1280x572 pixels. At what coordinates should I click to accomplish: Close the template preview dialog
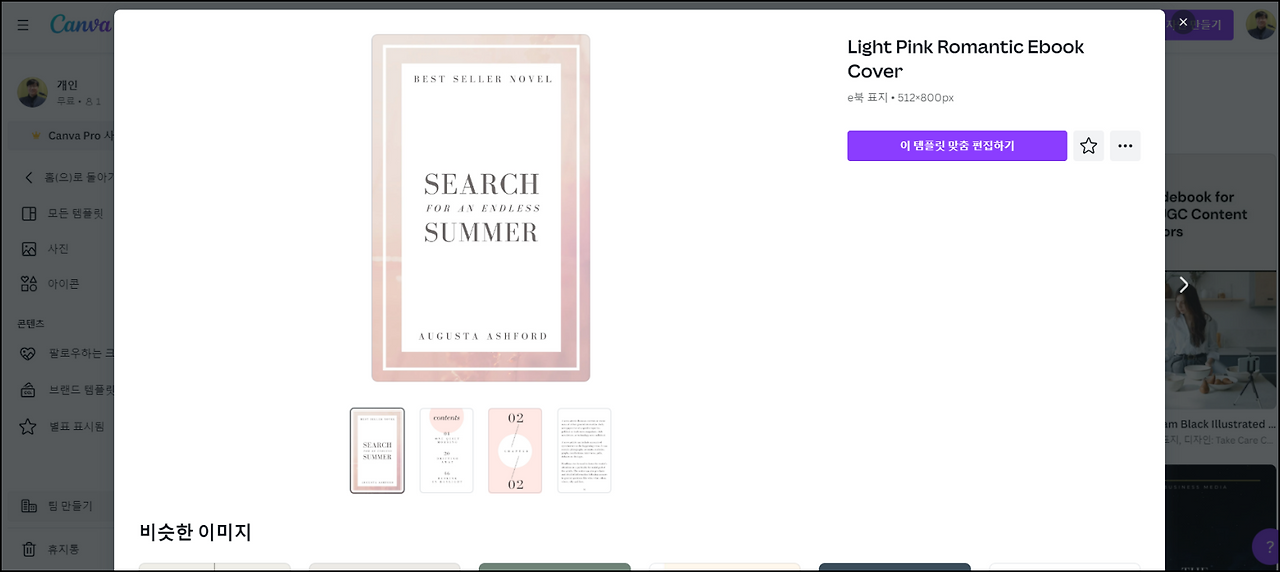point(1183,22)
